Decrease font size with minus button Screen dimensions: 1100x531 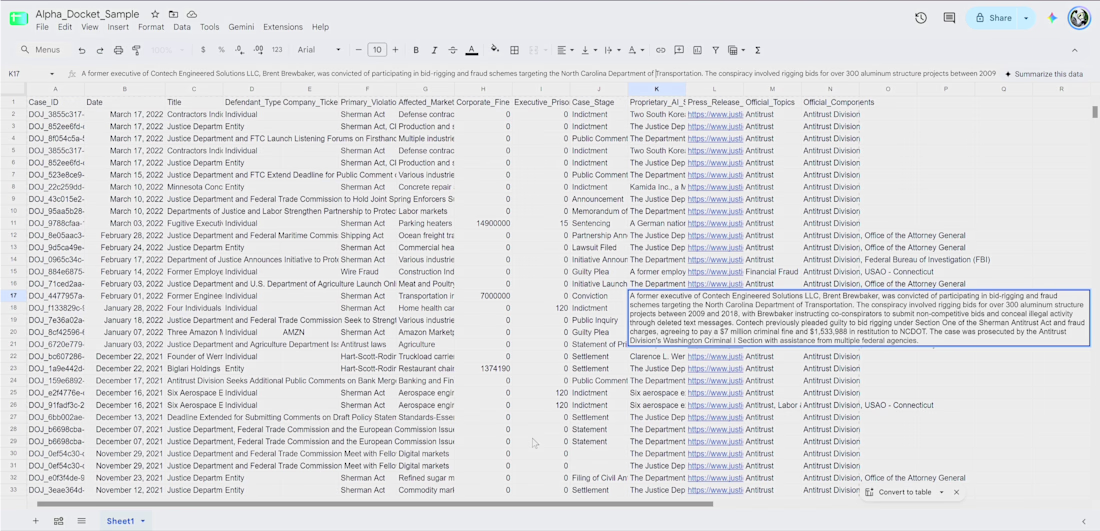(x=358, y=50)
